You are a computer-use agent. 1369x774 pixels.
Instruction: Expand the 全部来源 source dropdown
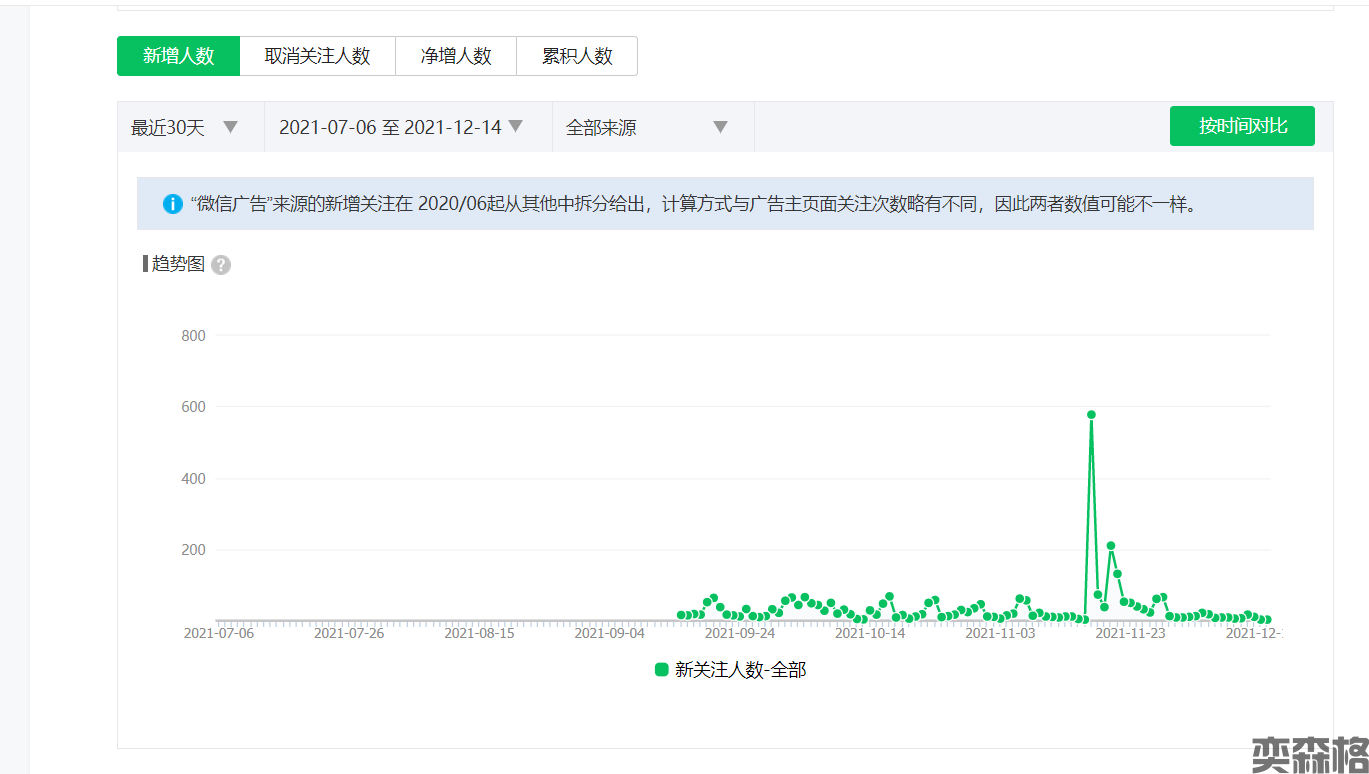coord(647,127)
